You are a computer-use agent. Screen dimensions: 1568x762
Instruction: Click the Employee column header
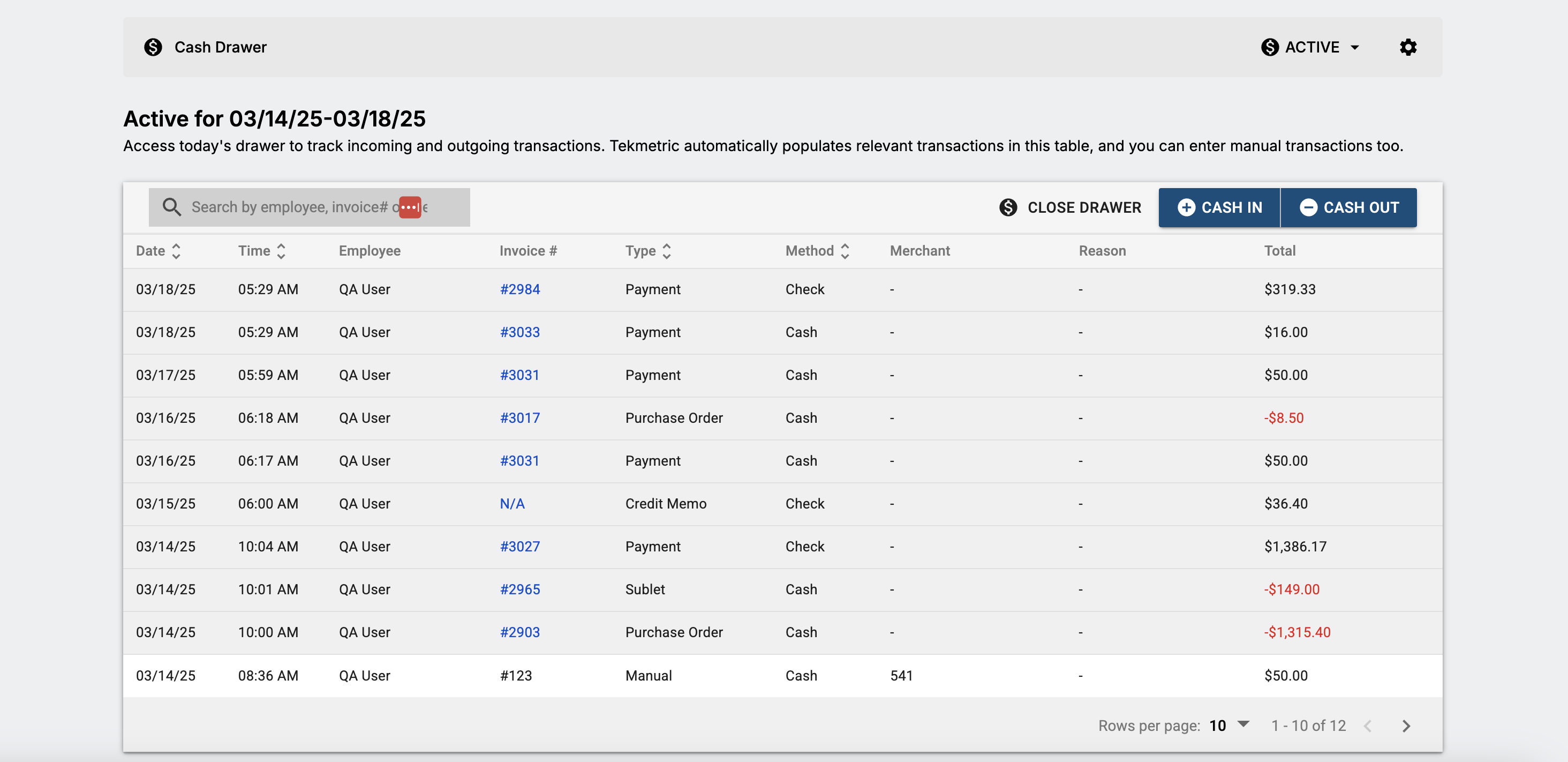coord(370,251)
